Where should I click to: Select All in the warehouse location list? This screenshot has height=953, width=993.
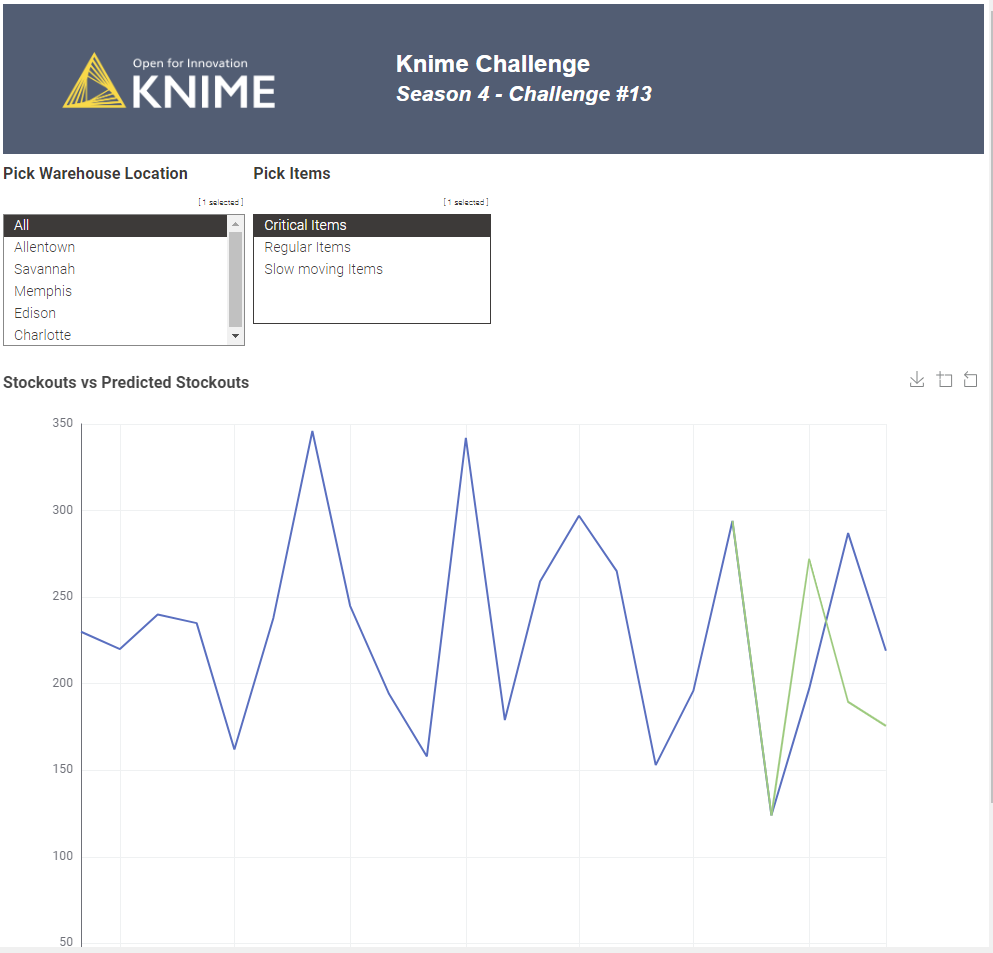point(115,225)
